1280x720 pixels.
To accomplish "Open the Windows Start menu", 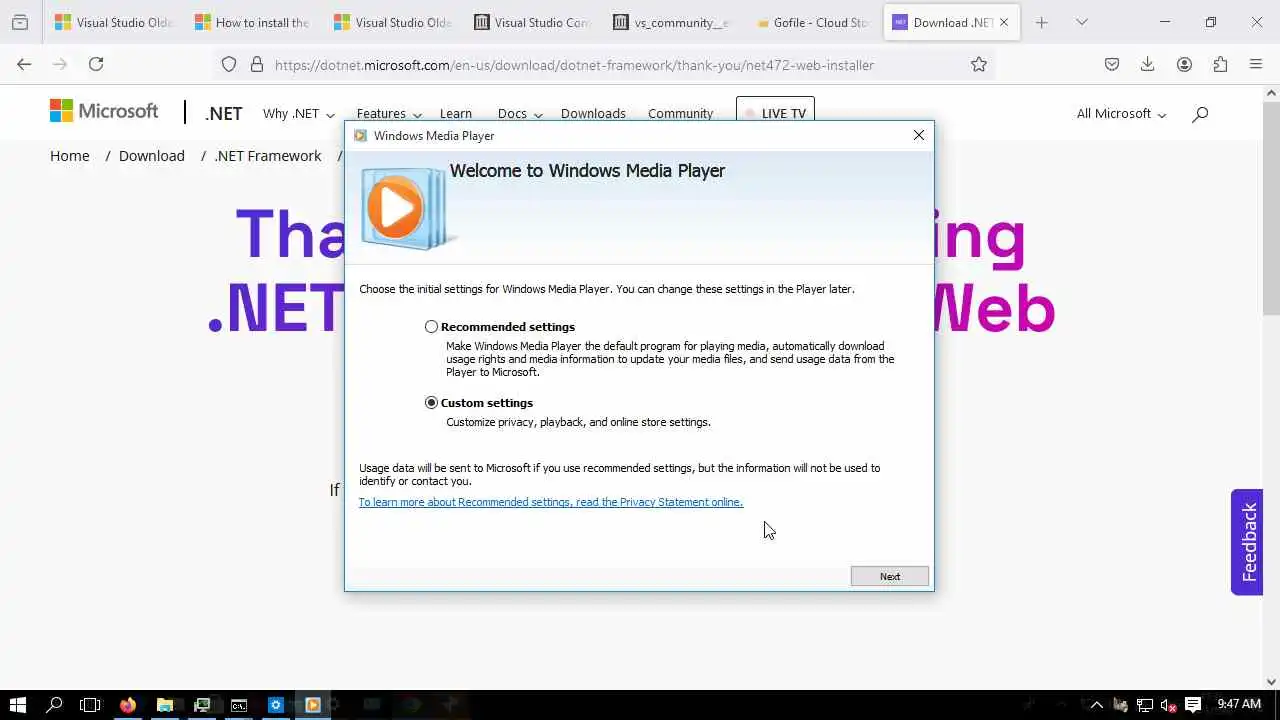I will [17, 705].
